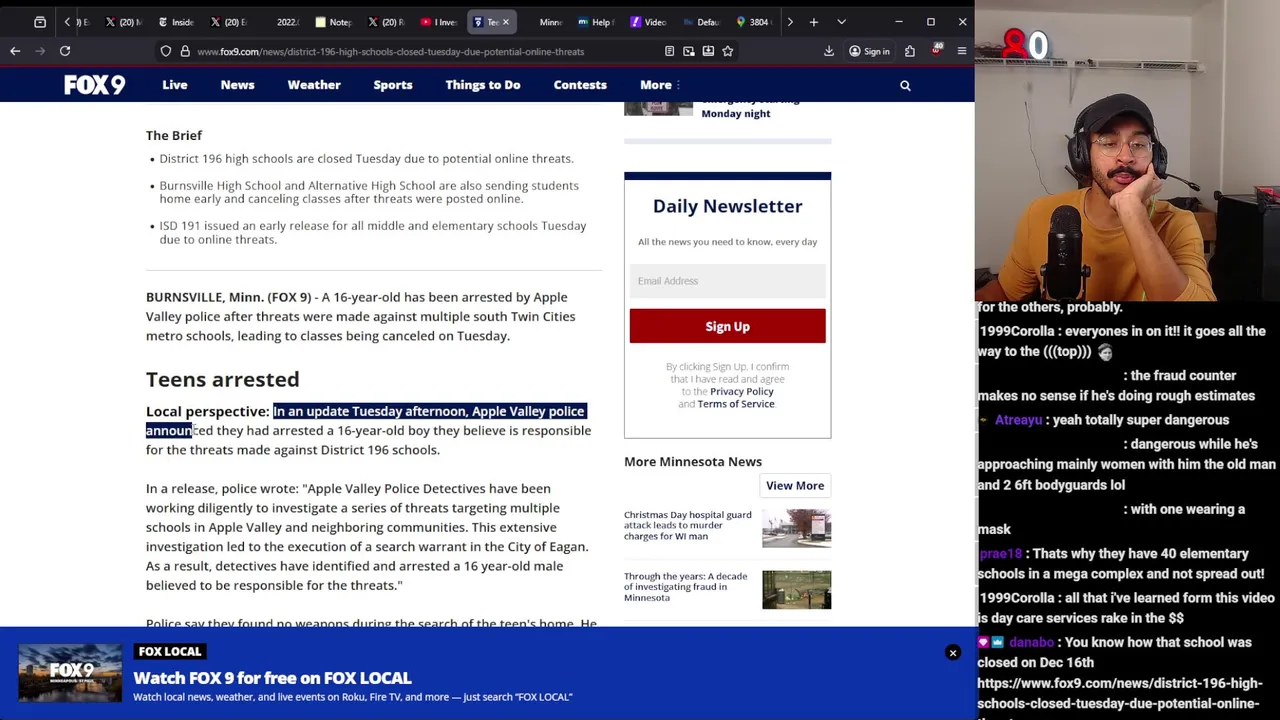The height and width of the screenshot is (720, 1280).
Task: Focus the Email Address field
Action: pos(727,281)
